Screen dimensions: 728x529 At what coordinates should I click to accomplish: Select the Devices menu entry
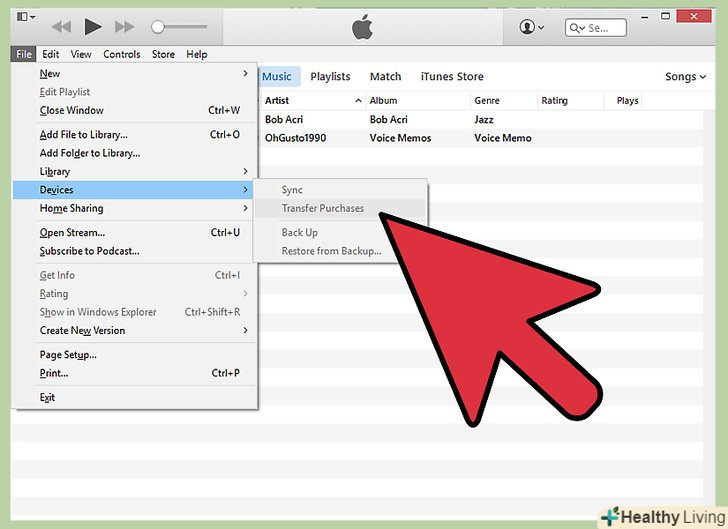pos(135,190)
